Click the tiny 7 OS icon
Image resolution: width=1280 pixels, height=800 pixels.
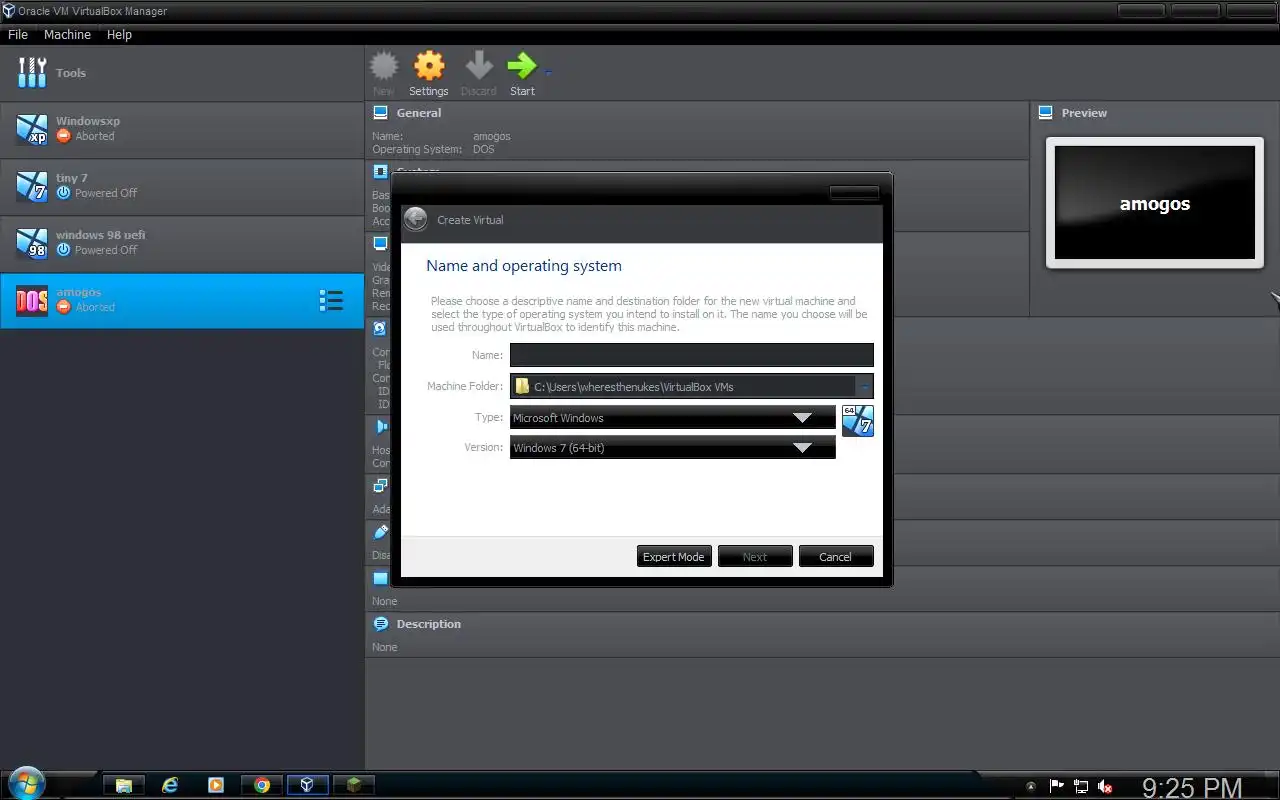point(32,186)
